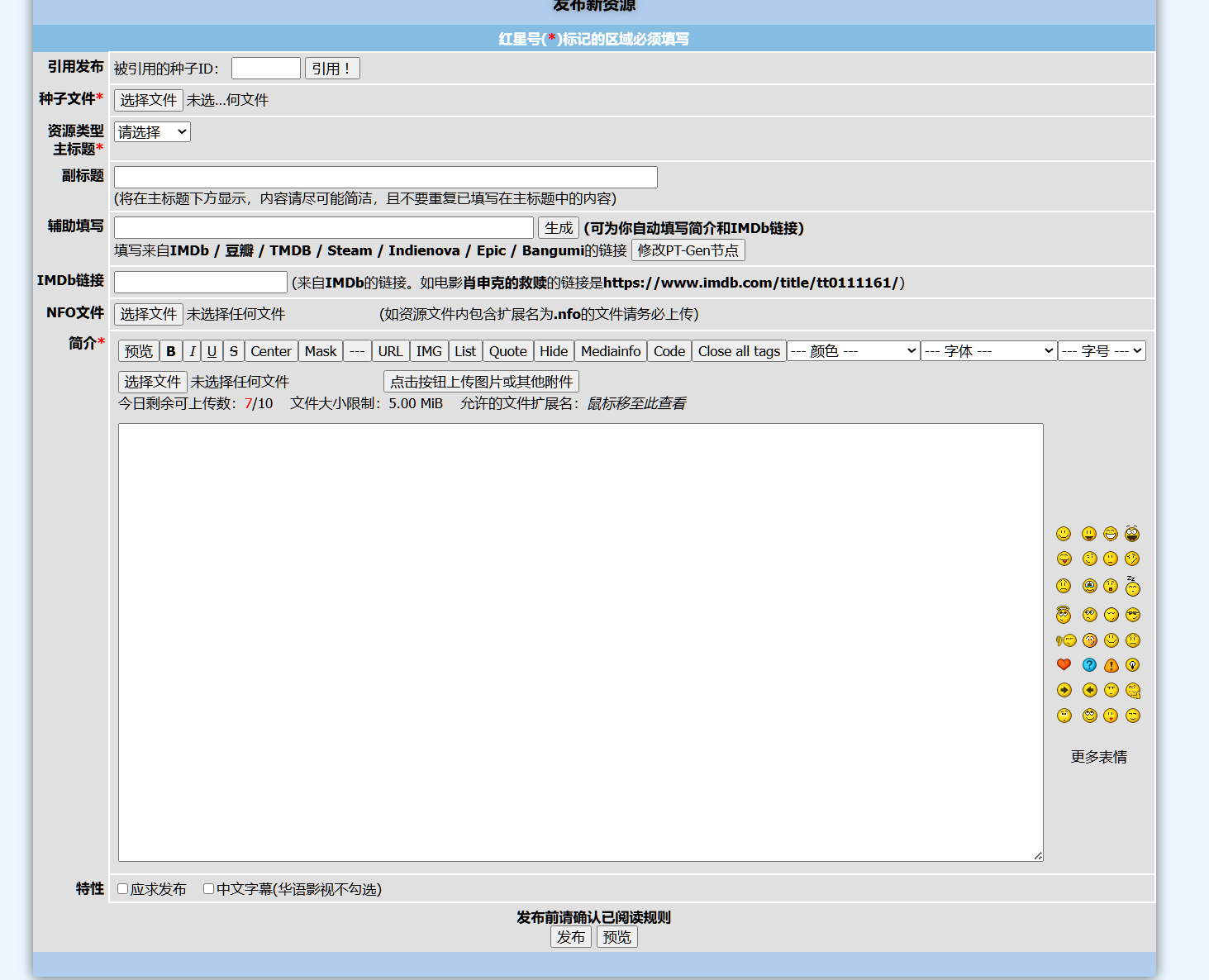
Task: Insert the lightbulb idea emoticon
Action: (x=1133, y=665)
